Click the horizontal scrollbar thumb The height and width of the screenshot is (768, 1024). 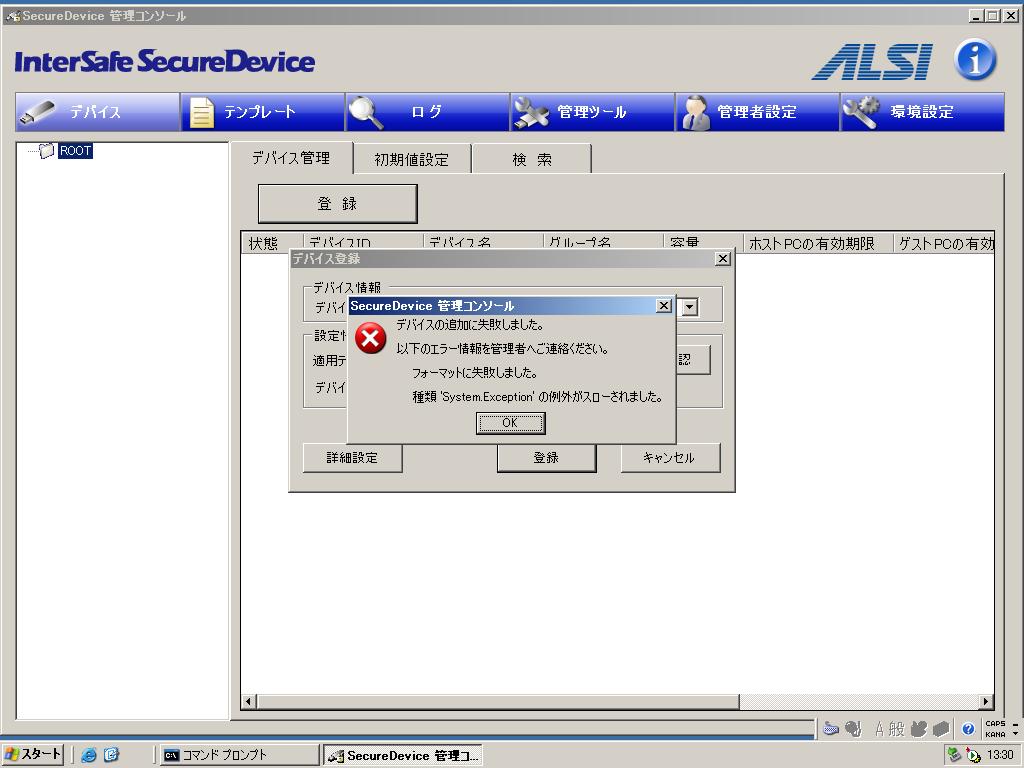(x=498, y=702)
